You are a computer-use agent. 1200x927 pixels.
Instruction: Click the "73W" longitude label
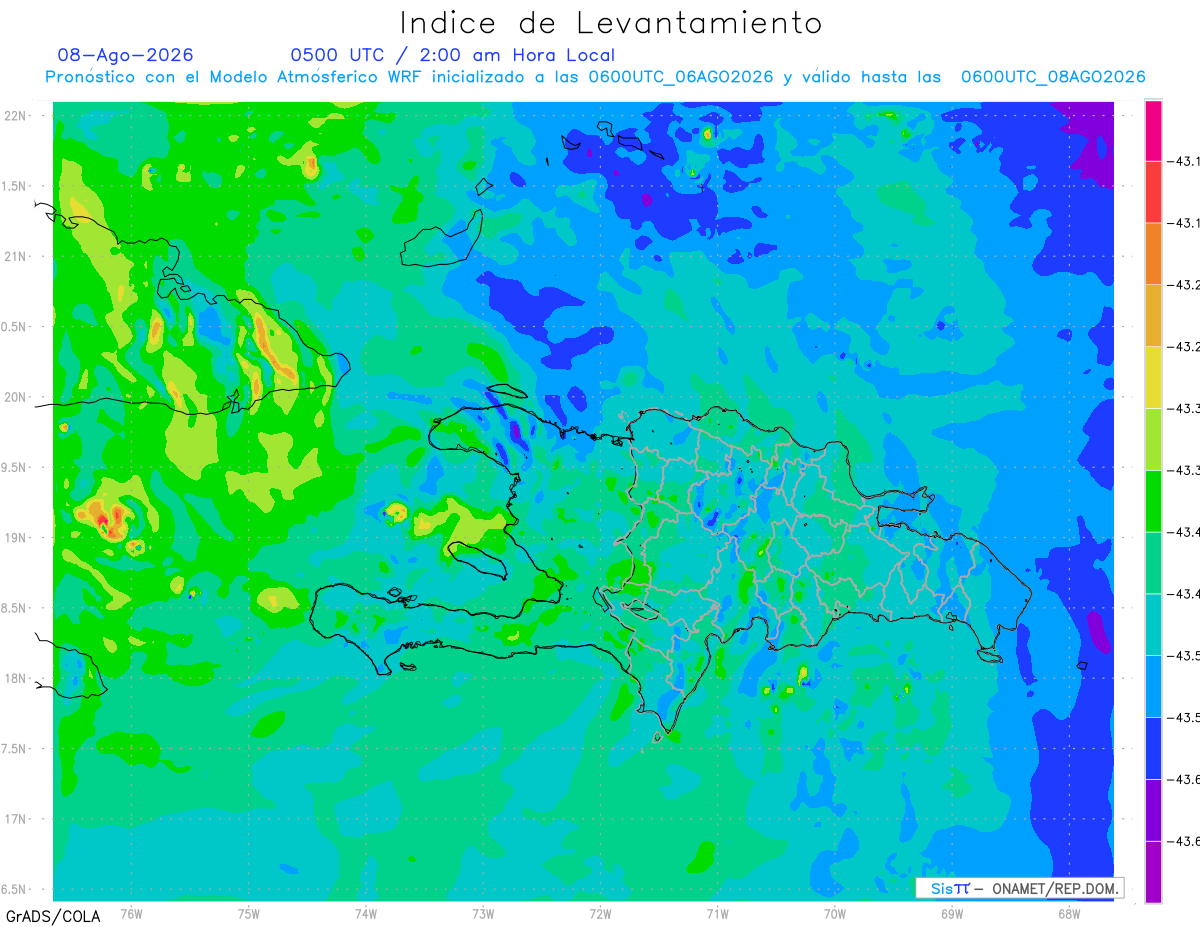click(x=483, y=914)
